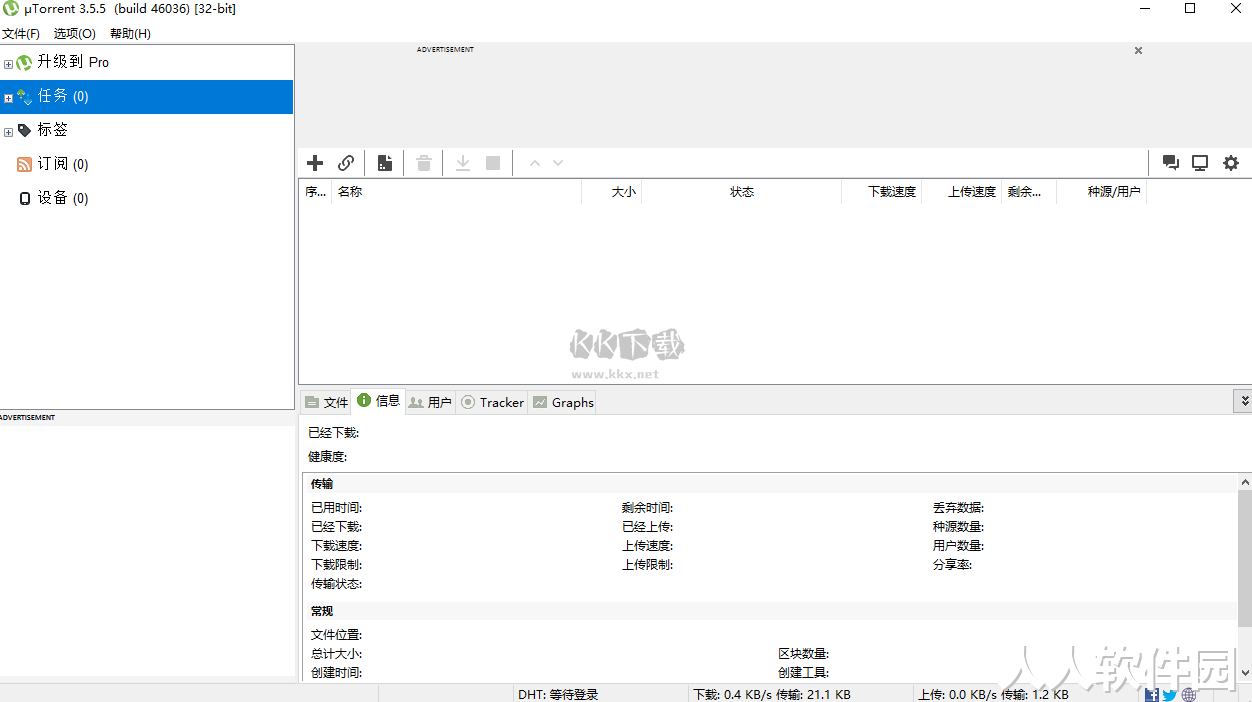This screenshot has height=702, width=1252.
Task: Sort by the 上传速度 column header
Action: (961, 192)
